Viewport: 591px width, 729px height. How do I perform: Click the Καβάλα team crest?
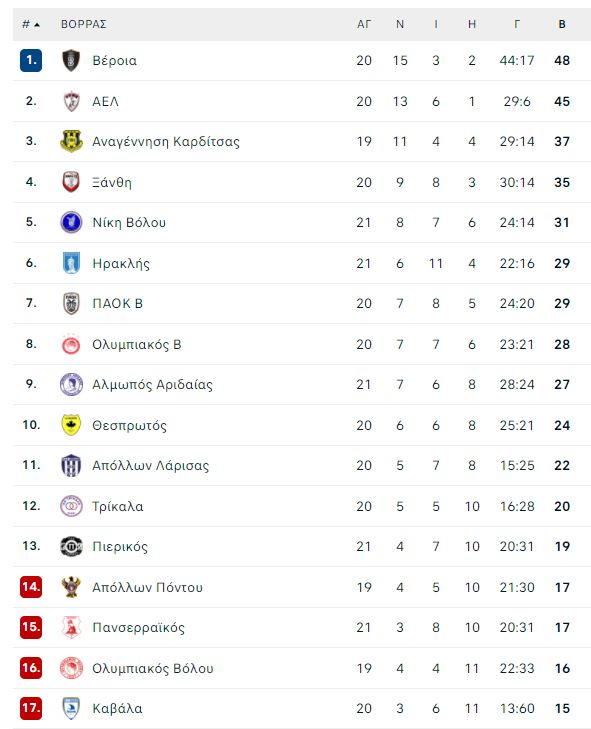pyautogui.click(x=71, y=709)
